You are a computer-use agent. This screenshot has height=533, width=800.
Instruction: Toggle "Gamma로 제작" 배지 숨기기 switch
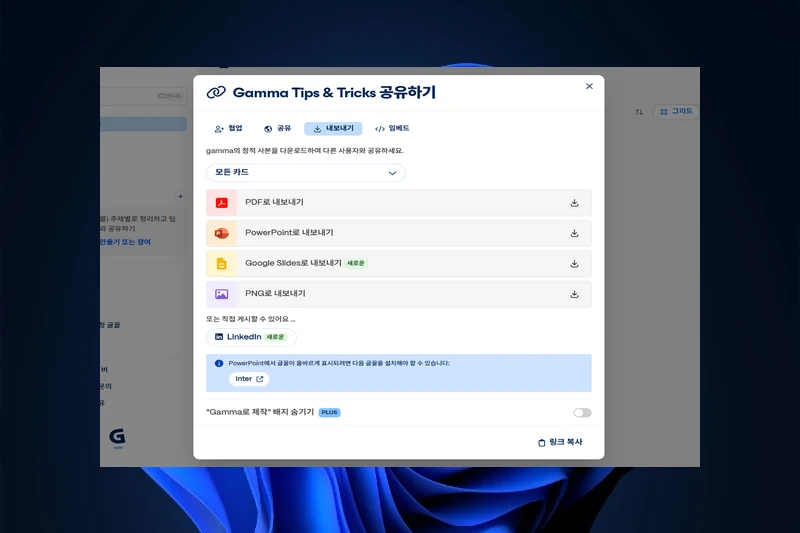(582, 413)
